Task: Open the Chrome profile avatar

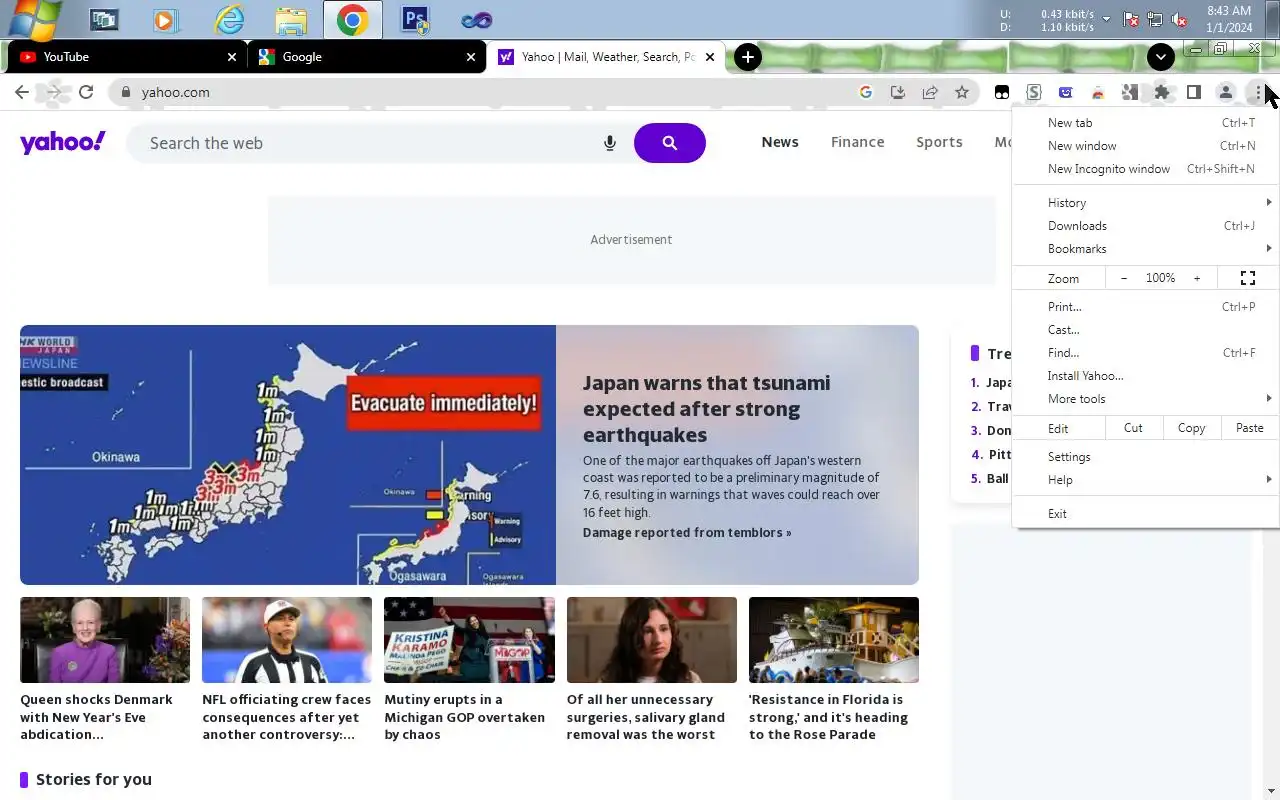Action: tap(1225, 92)
